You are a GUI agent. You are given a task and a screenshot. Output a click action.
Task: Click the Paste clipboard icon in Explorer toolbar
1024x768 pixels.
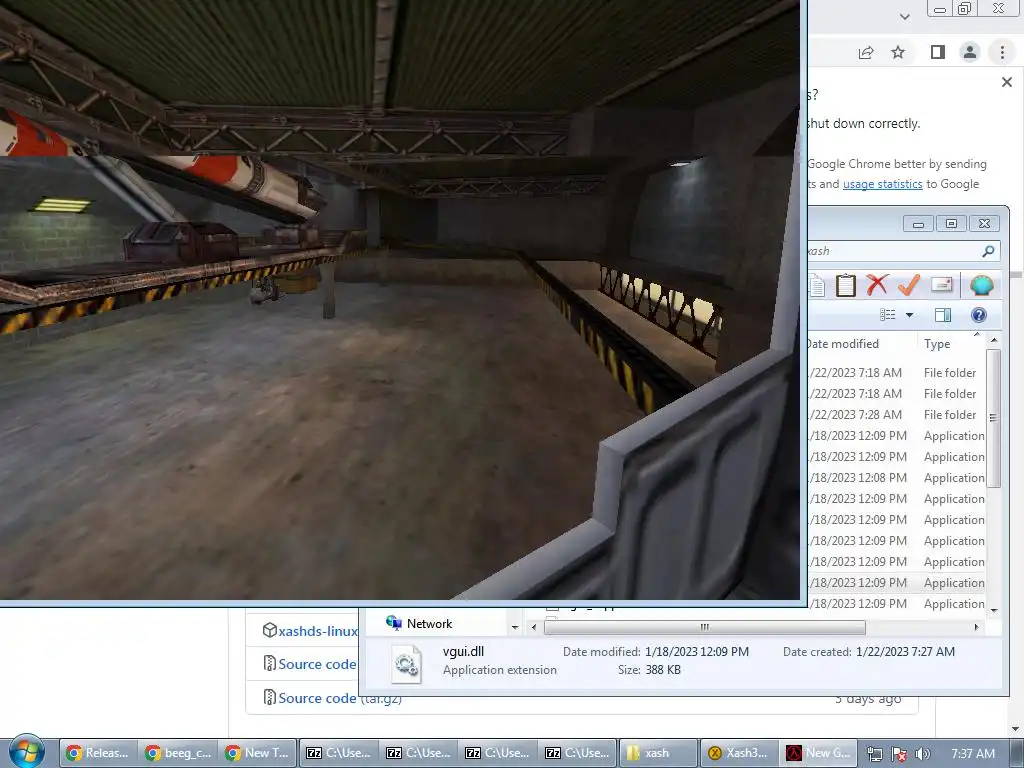coord(846,285)
